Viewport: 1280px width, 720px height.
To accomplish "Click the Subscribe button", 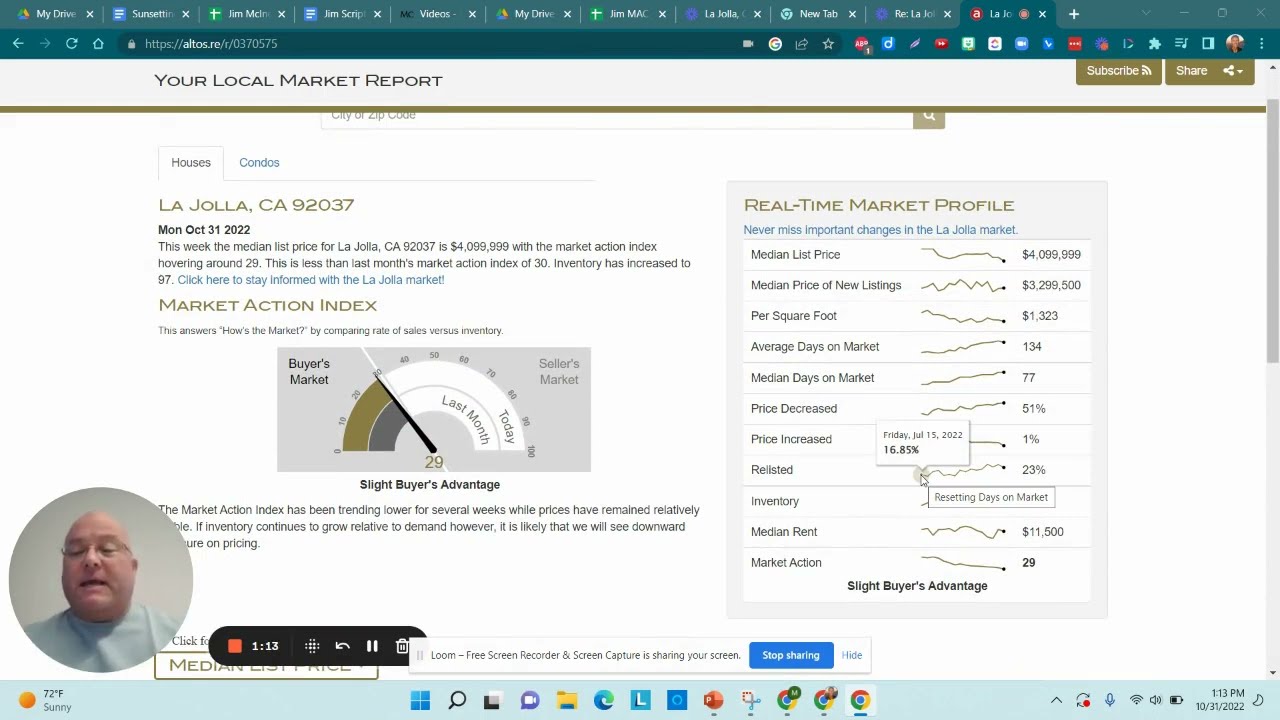I will pyautogui.click(x=1118, y=71).
